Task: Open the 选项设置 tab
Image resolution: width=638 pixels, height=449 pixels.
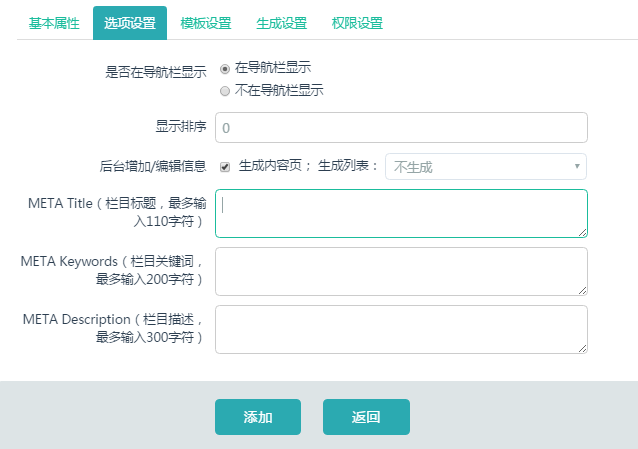Action: click(x=130, y=23)
